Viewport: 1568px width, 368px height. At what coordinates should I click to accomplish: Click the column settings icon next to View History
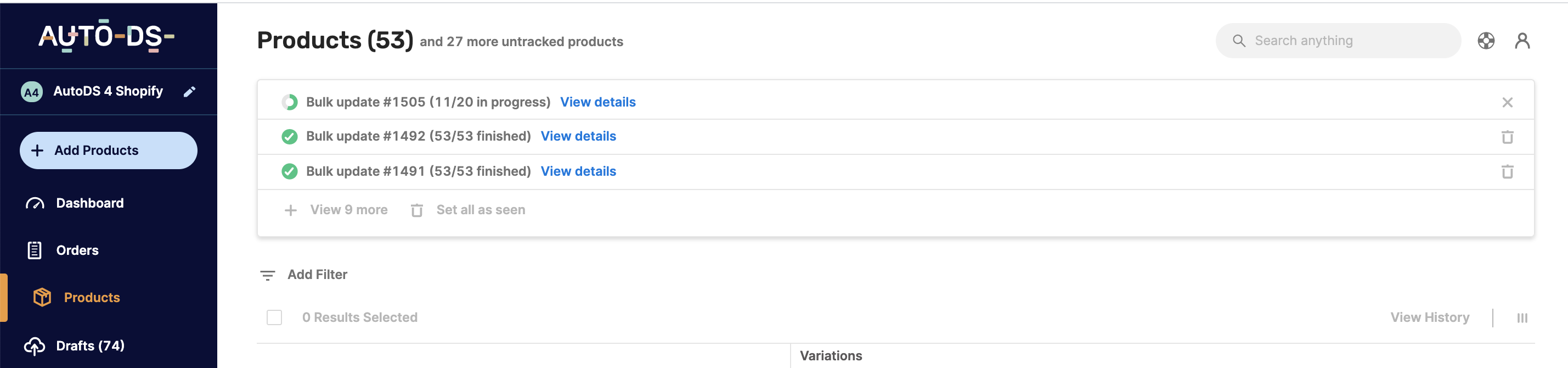1522,318
